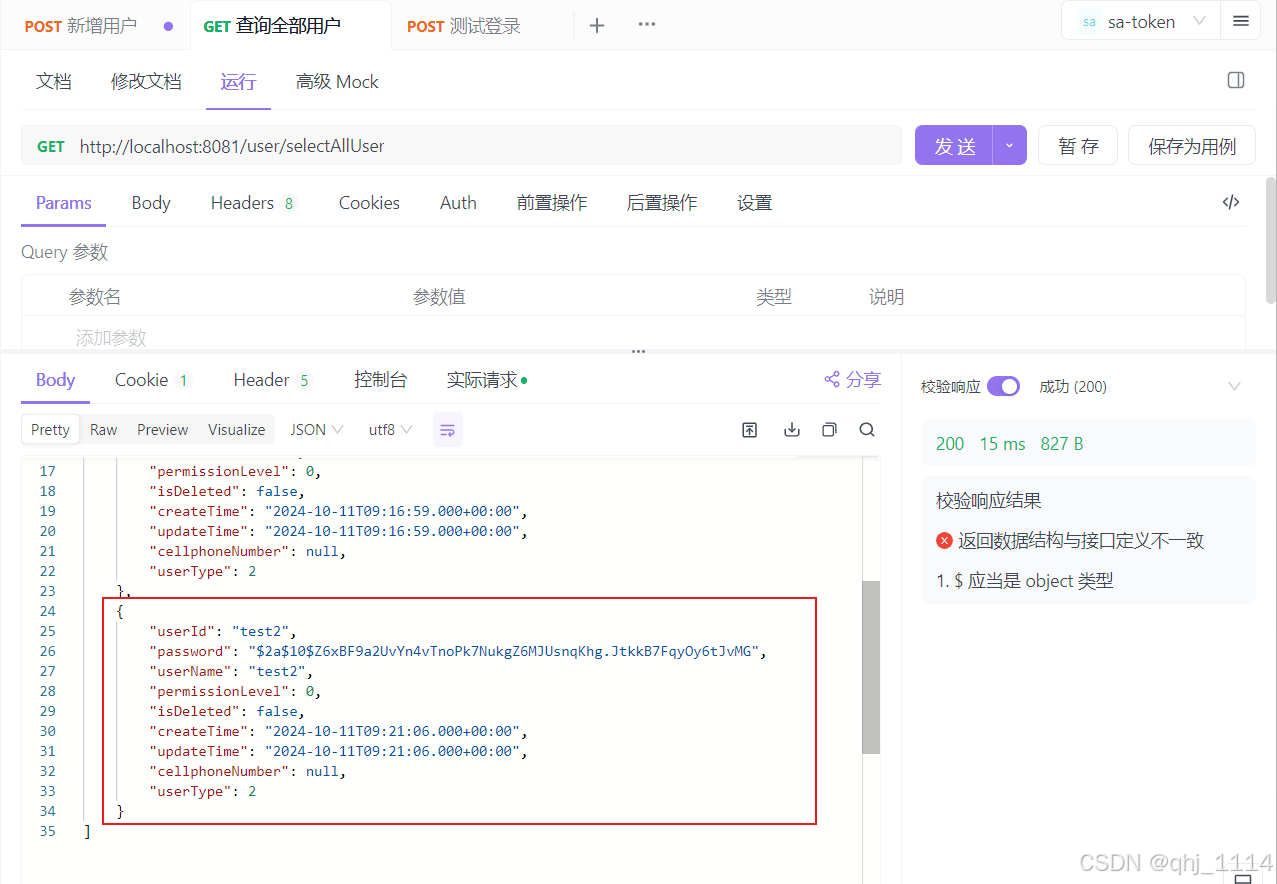The image size is (1277, 884).
Task: Open a new request tab with plus icon
Action: tap(597, 25)
